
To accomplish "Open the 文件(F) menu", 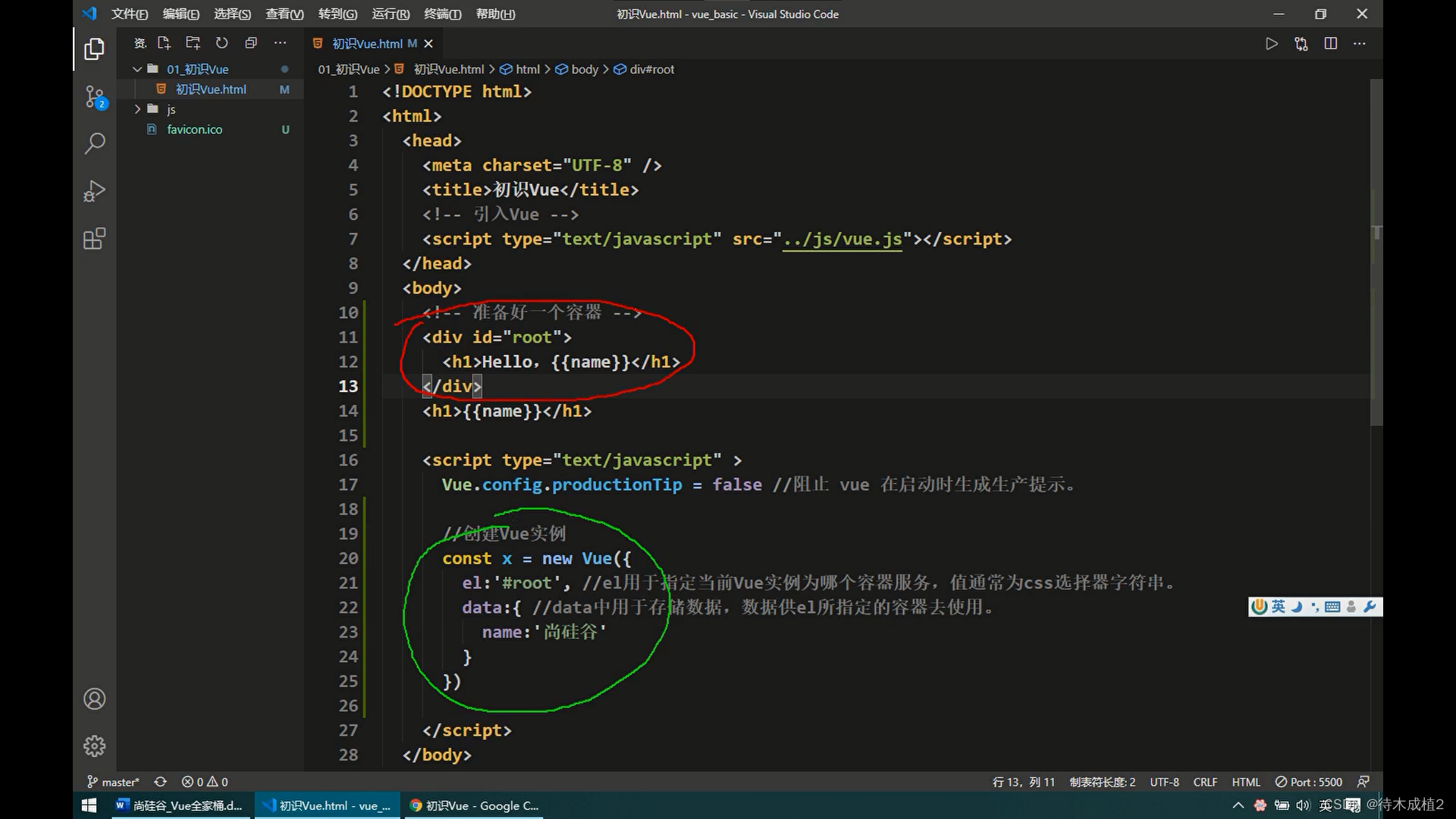I will point(130,14).
